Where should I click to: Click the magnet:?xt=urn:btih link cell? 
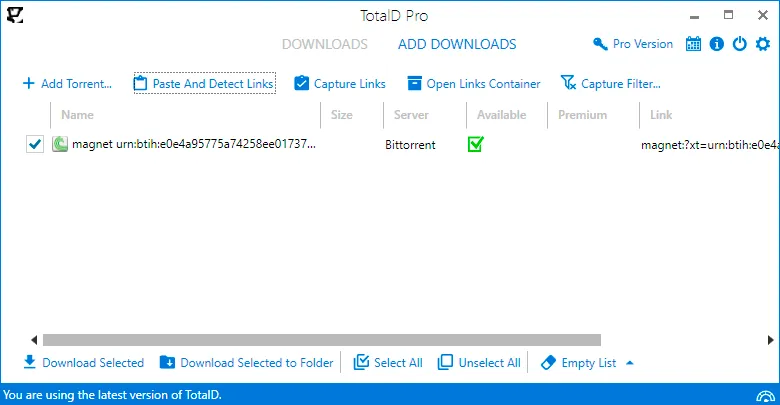(x=710, y=145)
